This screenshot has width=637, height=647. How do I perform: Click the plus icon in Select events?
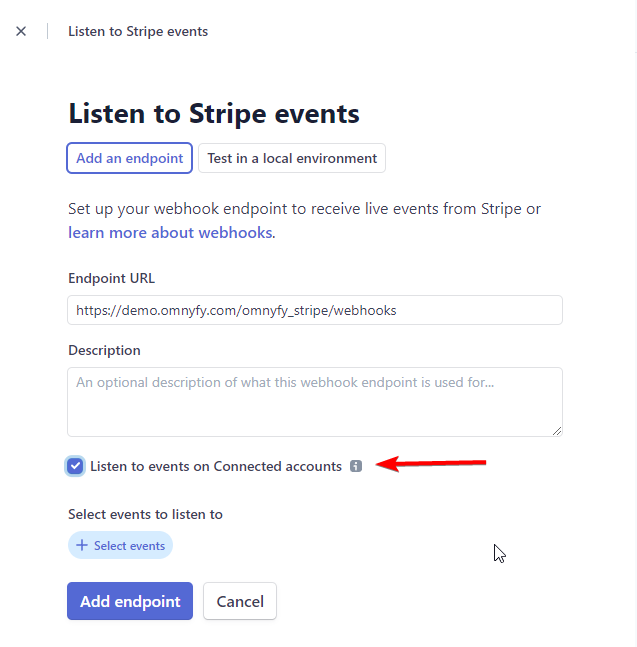82,545
